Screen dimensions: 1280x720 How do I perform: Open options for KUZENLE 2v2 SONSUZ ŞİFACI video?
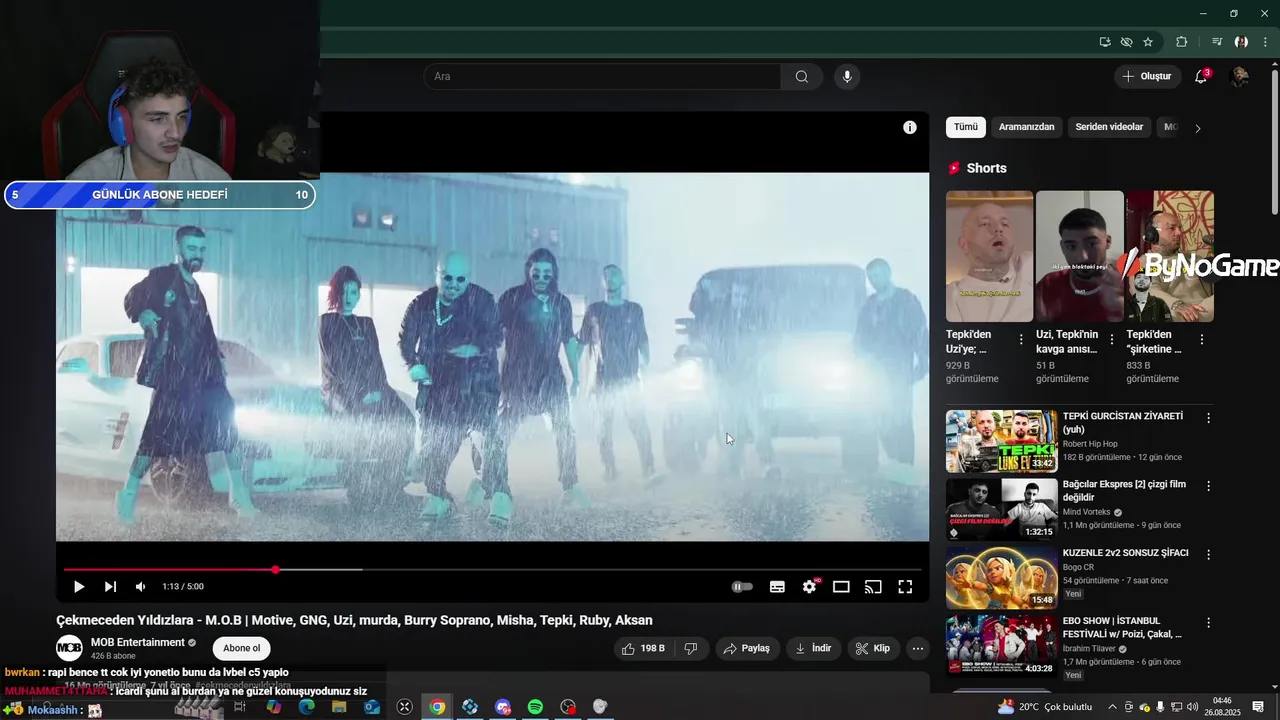click(1208, 554)
